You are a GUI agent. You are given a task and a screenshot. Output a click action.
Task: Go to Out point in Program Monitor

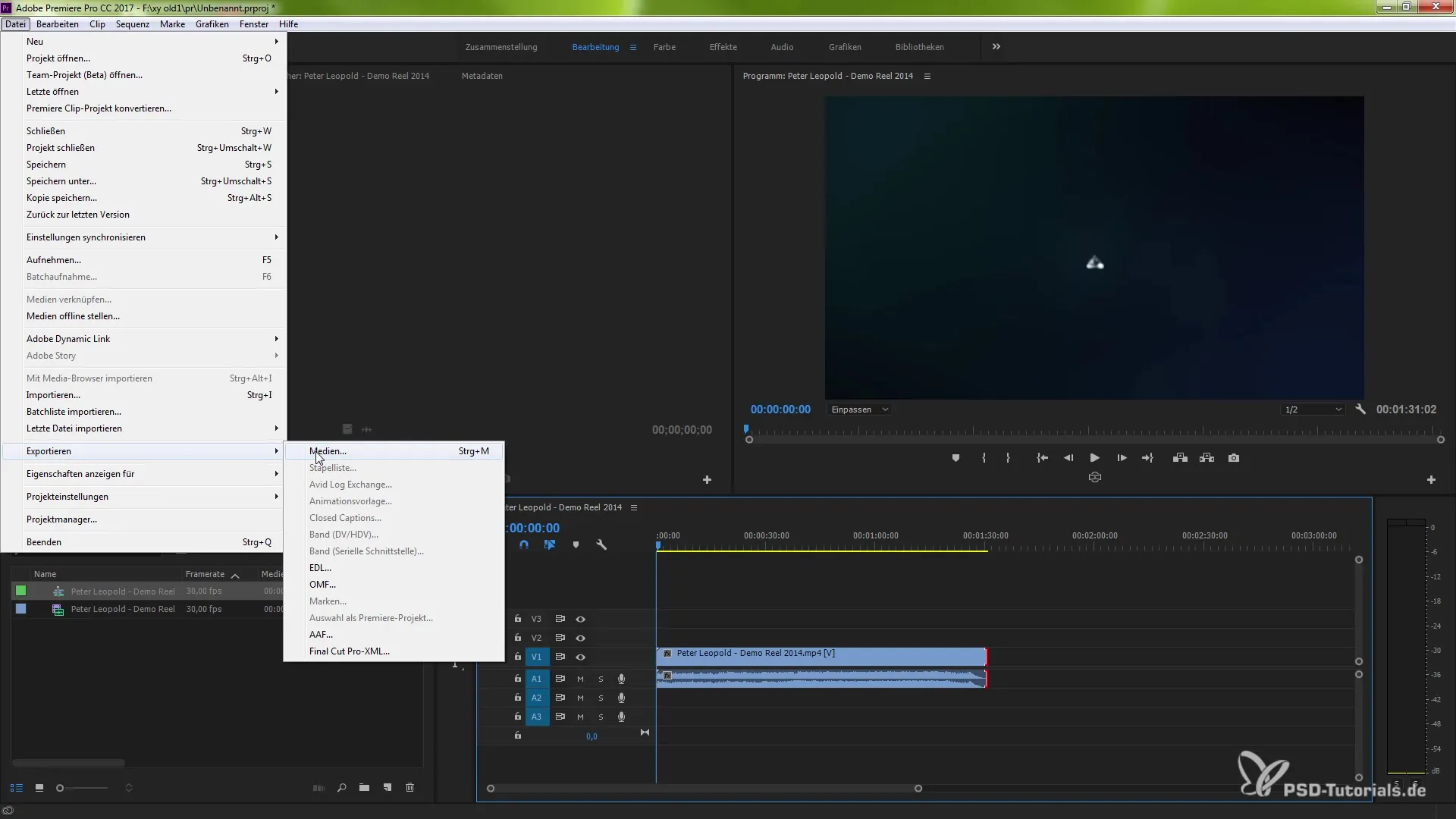(1147, 458)
